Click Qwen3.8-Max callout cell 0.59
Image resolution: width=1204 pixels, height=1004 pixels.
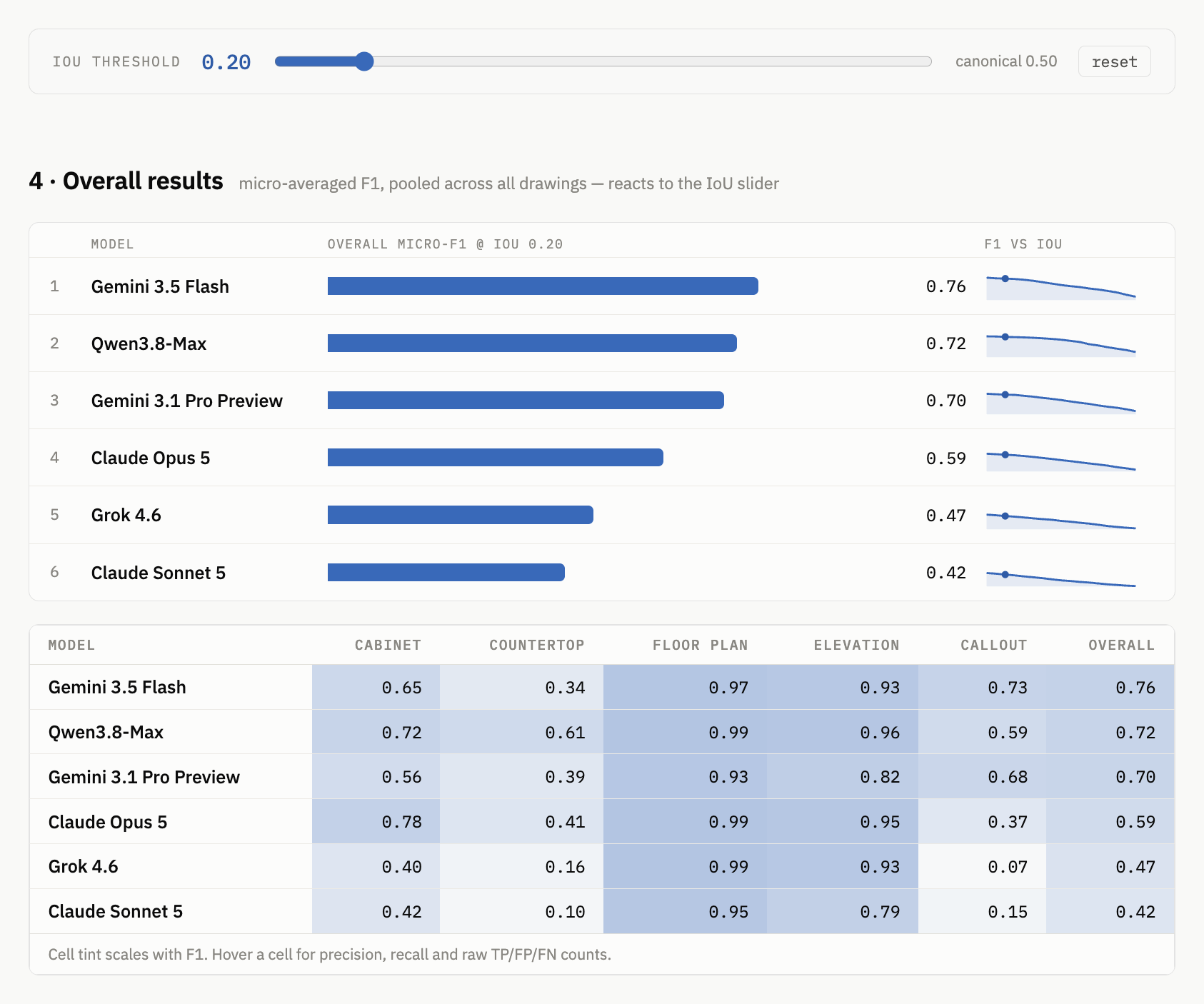click(983, 732)
